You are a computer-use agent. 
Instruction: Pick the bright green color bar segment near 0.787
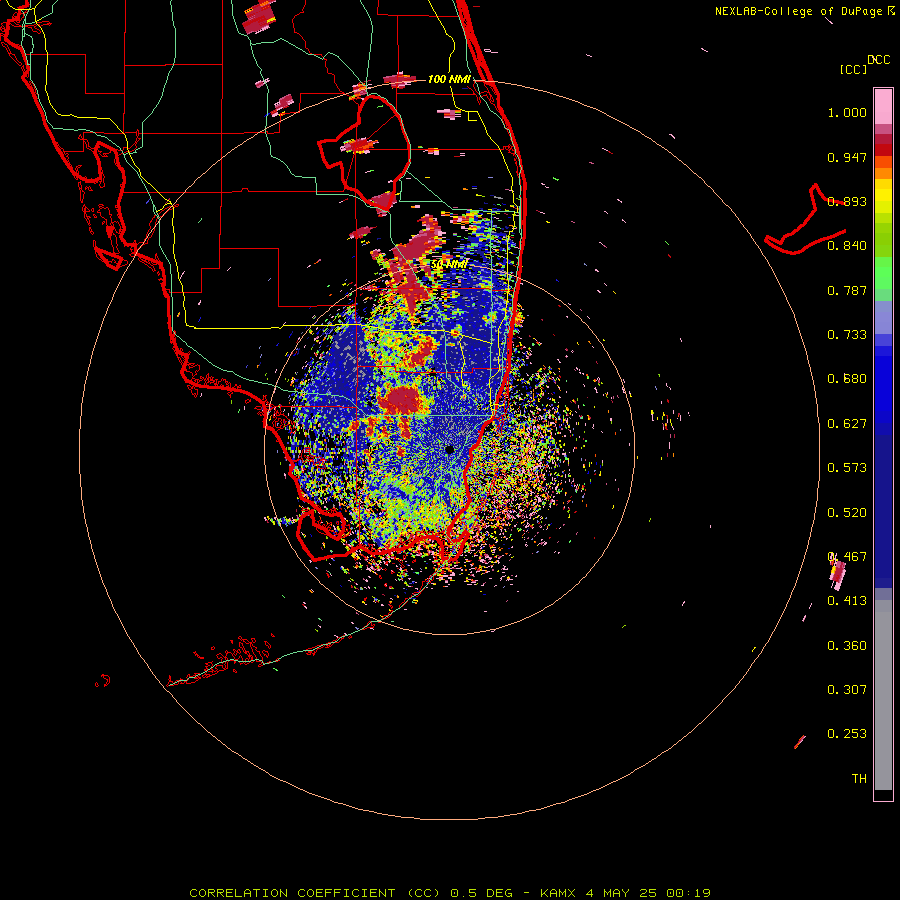[x=883, y=273]
